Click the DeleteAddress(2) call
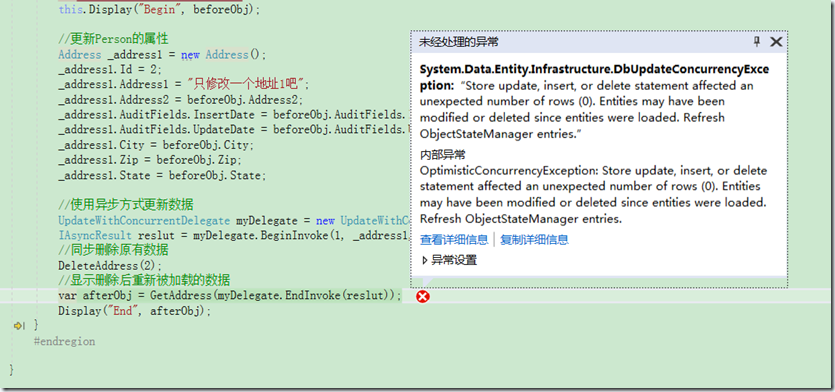This screenshot has height=392, width=835. tap(110, 266)
